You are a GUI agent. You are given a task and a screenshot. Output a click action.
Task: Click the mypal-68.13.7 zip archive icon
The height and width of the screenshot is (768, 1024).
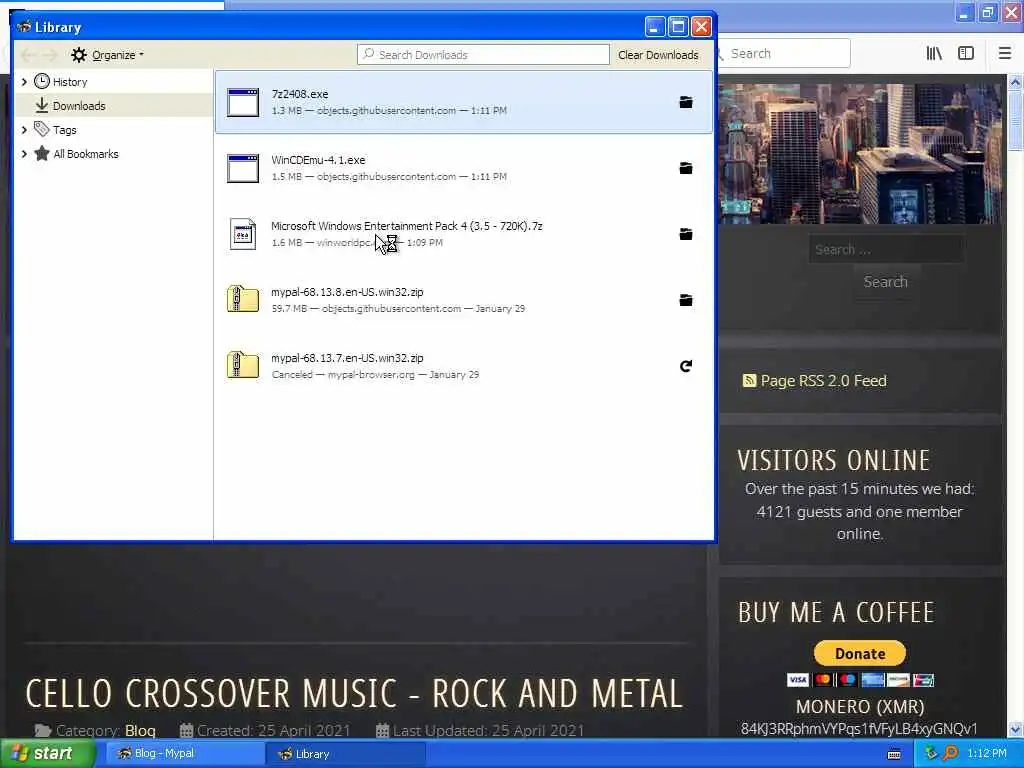[x=243, y=365]
